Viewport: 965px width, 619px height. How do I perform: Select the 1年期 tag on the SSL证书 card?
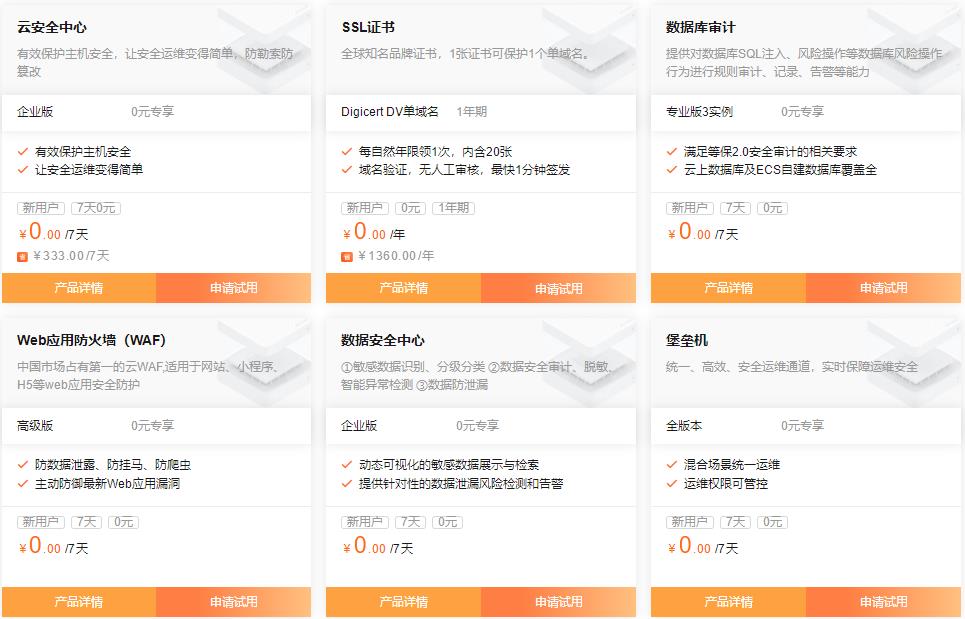click(x=455, y=208)
